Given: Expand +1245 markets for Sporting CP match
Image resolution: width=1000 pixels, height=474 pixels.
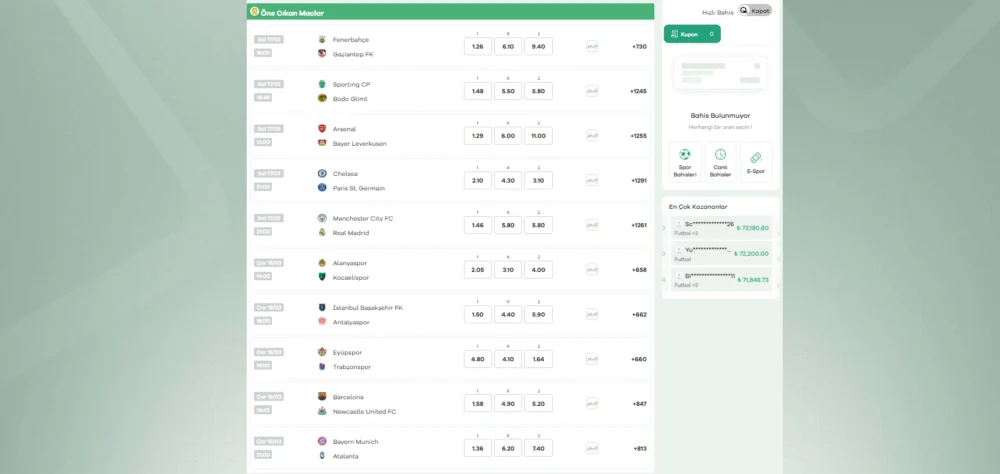Looking at the screenshot, I should coord(638,91).
